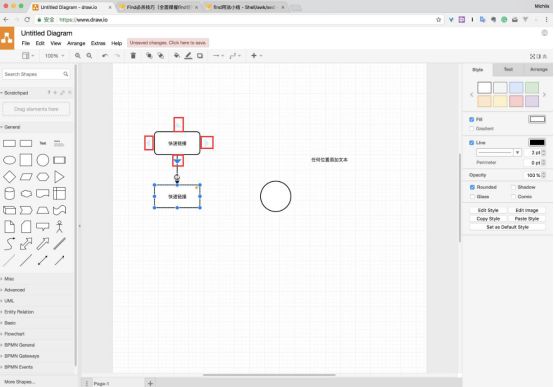Uncheck the Fill checkbox
The height and width of the screenshot is (387, 554).
click(472, 119)
